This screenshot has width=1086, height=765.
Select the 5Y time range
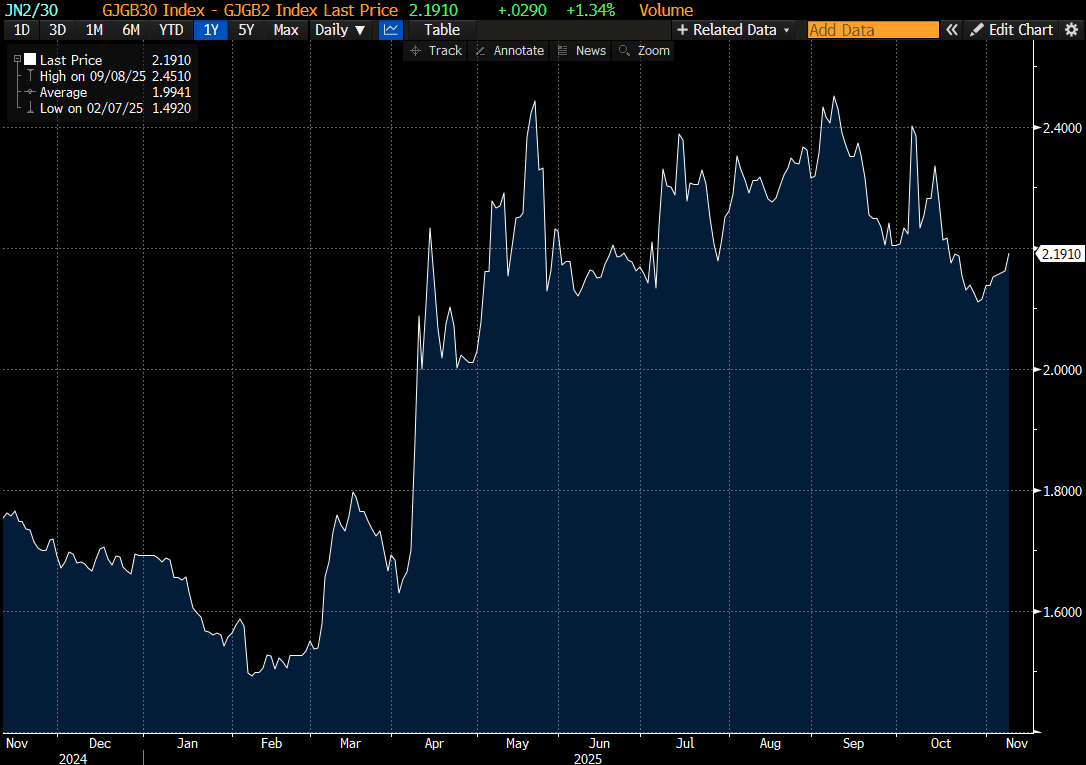coord(246,30)
